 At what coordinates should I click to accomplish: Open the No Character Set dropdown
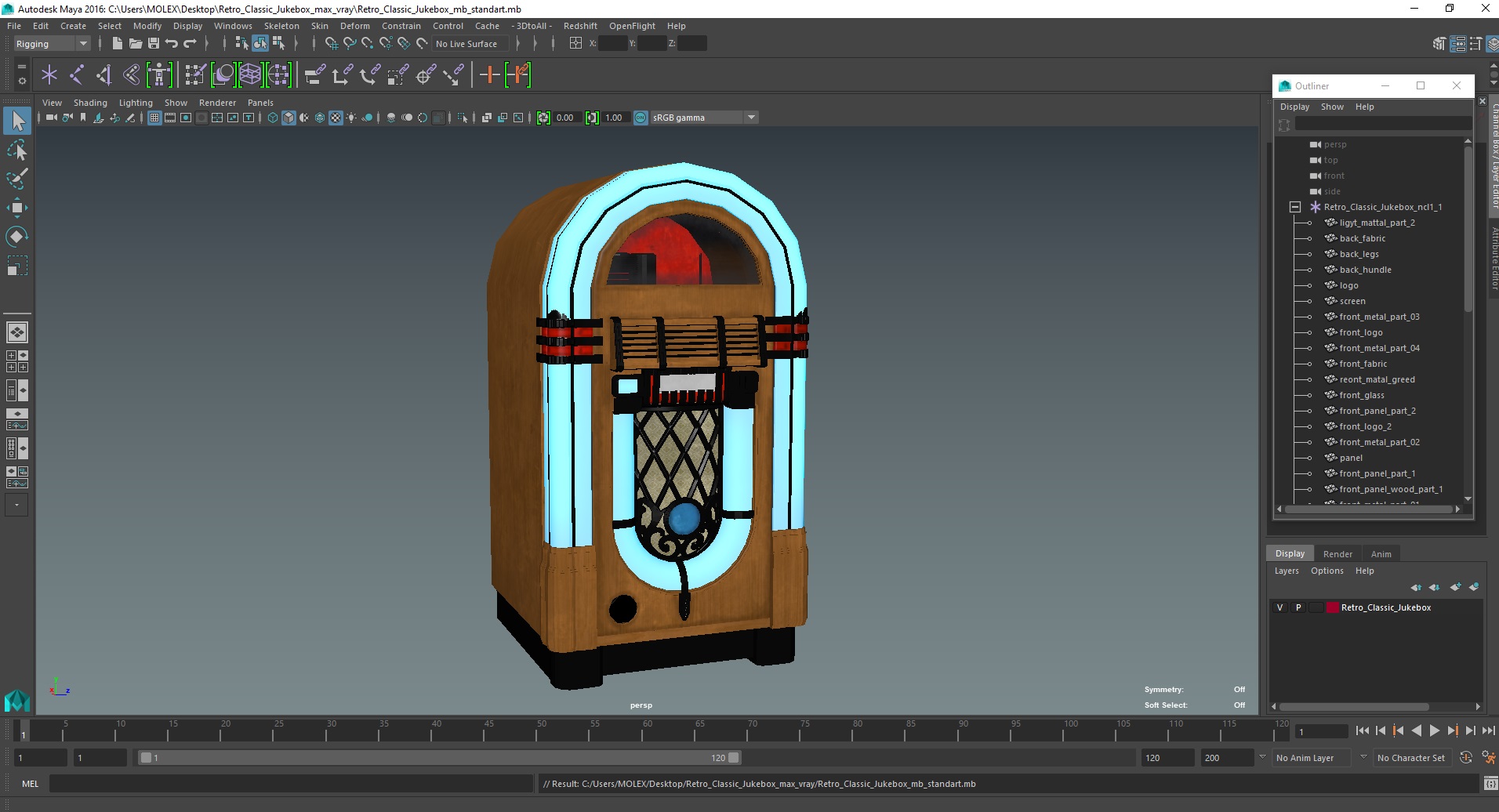click(1412, 758)
